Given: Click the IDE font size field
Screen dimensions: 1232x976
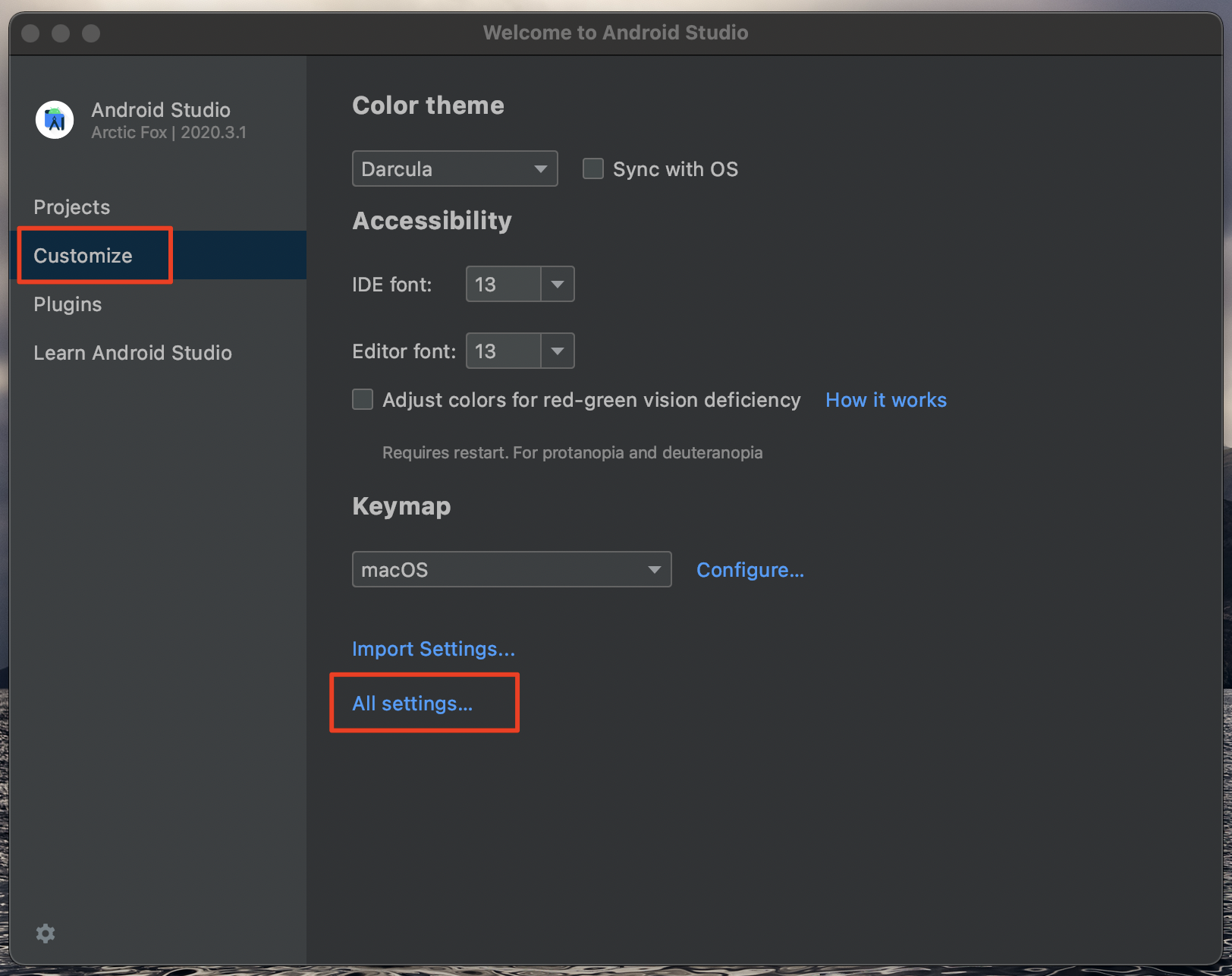Looking at the screenshot, I should pyautogui.click(x=504, y=284).
